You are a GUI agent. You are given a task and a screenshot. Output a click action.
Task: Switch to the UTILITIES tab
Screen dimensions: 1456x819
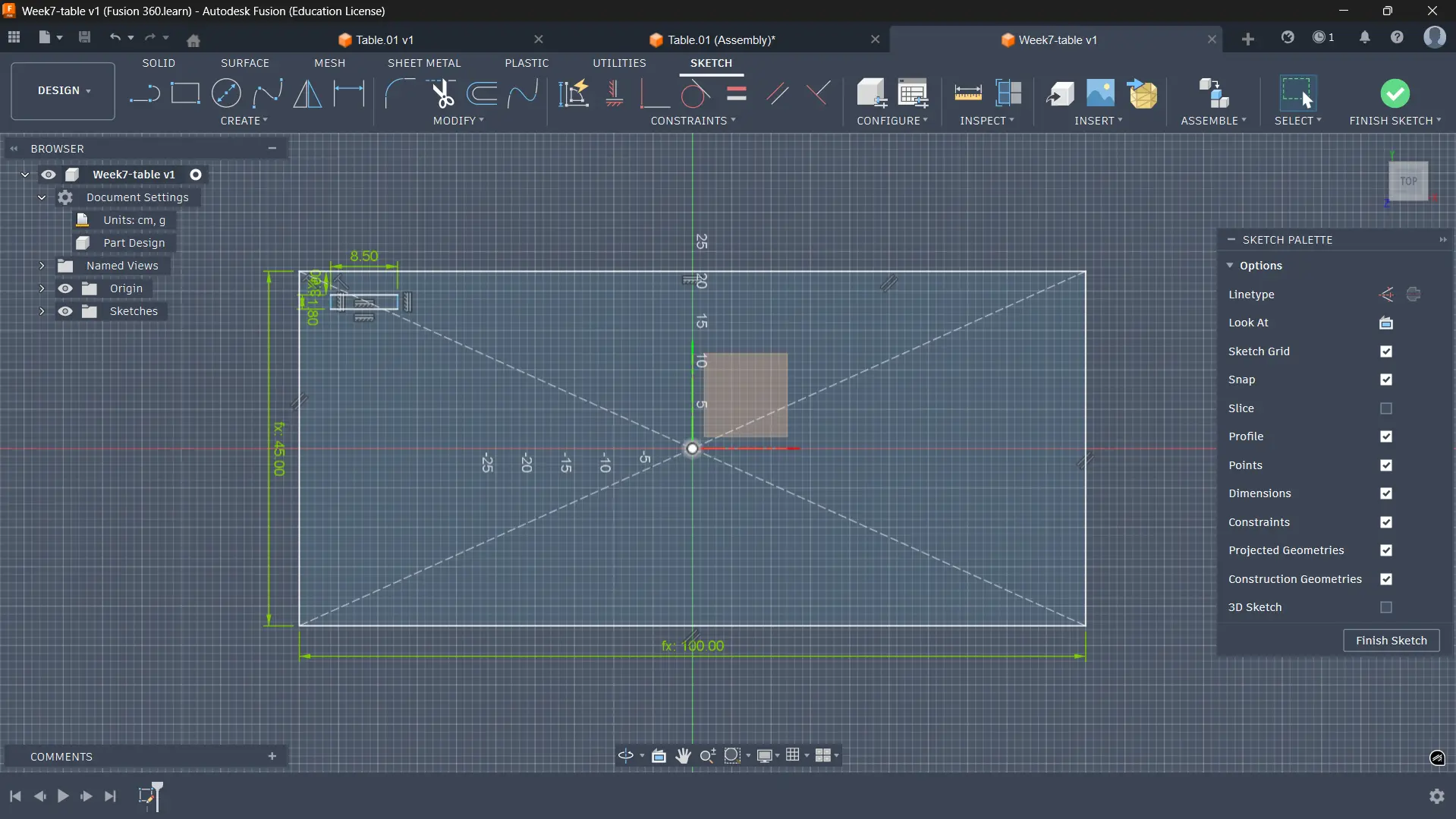(x=619, y=63)
